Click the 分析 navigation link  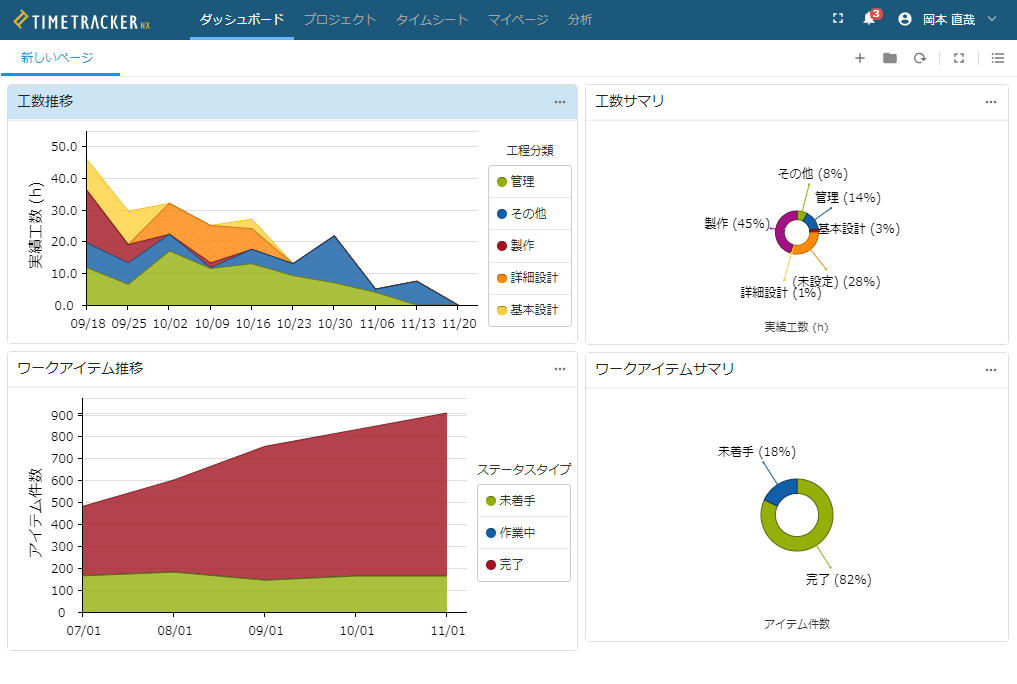(x=579, y=20)
